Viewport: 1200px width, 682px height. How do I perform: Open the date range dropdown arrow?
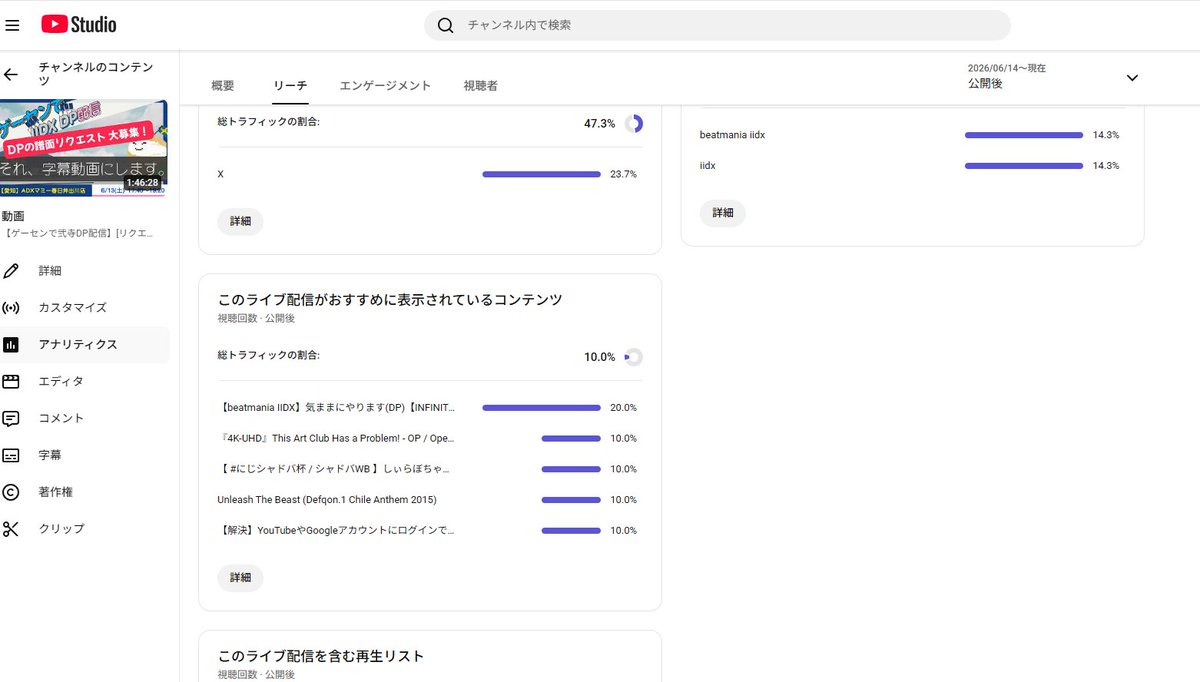pos(1132,77)
